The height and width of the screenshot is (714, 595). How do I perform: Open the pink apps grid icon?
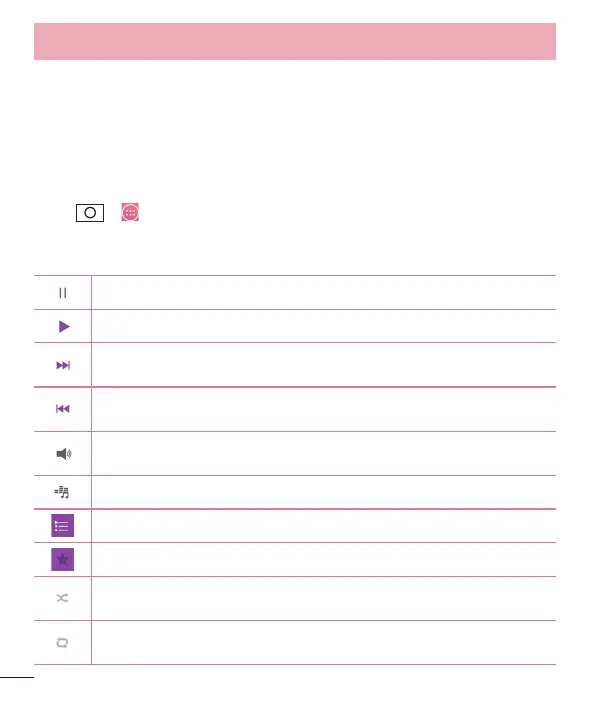click(130, 212)
